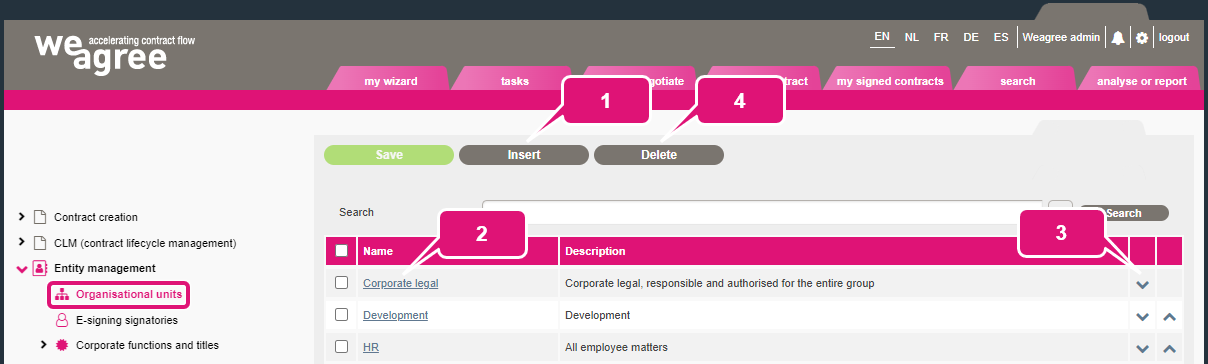Image resolution: width=1208 pixels, height=364 pixels.
Task: Move the Development row up
Action: 1170,316
